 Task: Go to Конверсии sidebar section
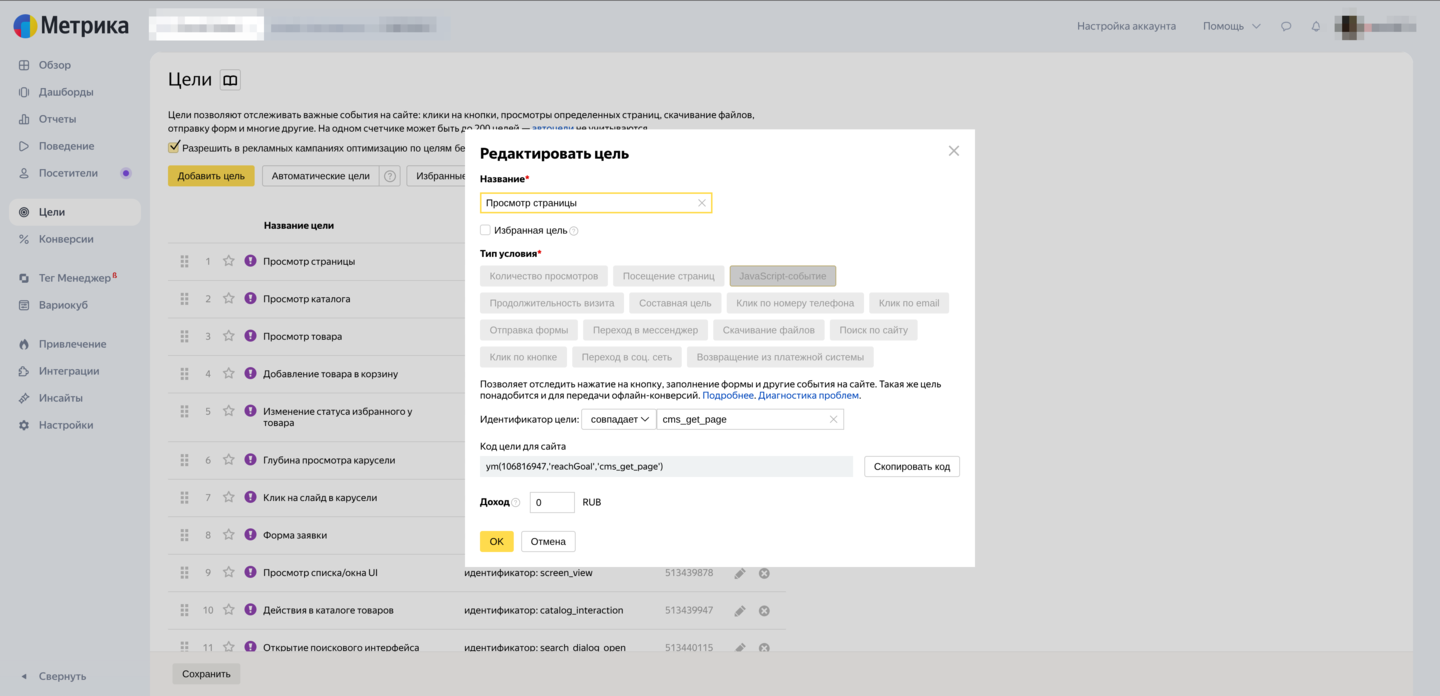point(66,239)
